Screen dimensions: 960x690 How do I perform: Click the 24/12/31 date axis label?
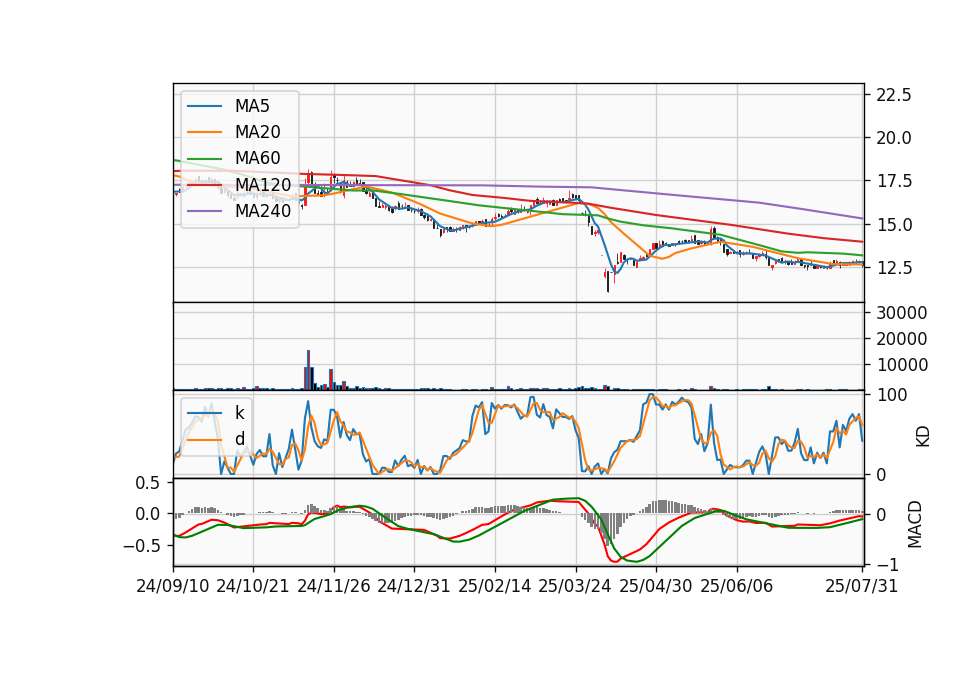pyautogui.click(x=414, y=586)
